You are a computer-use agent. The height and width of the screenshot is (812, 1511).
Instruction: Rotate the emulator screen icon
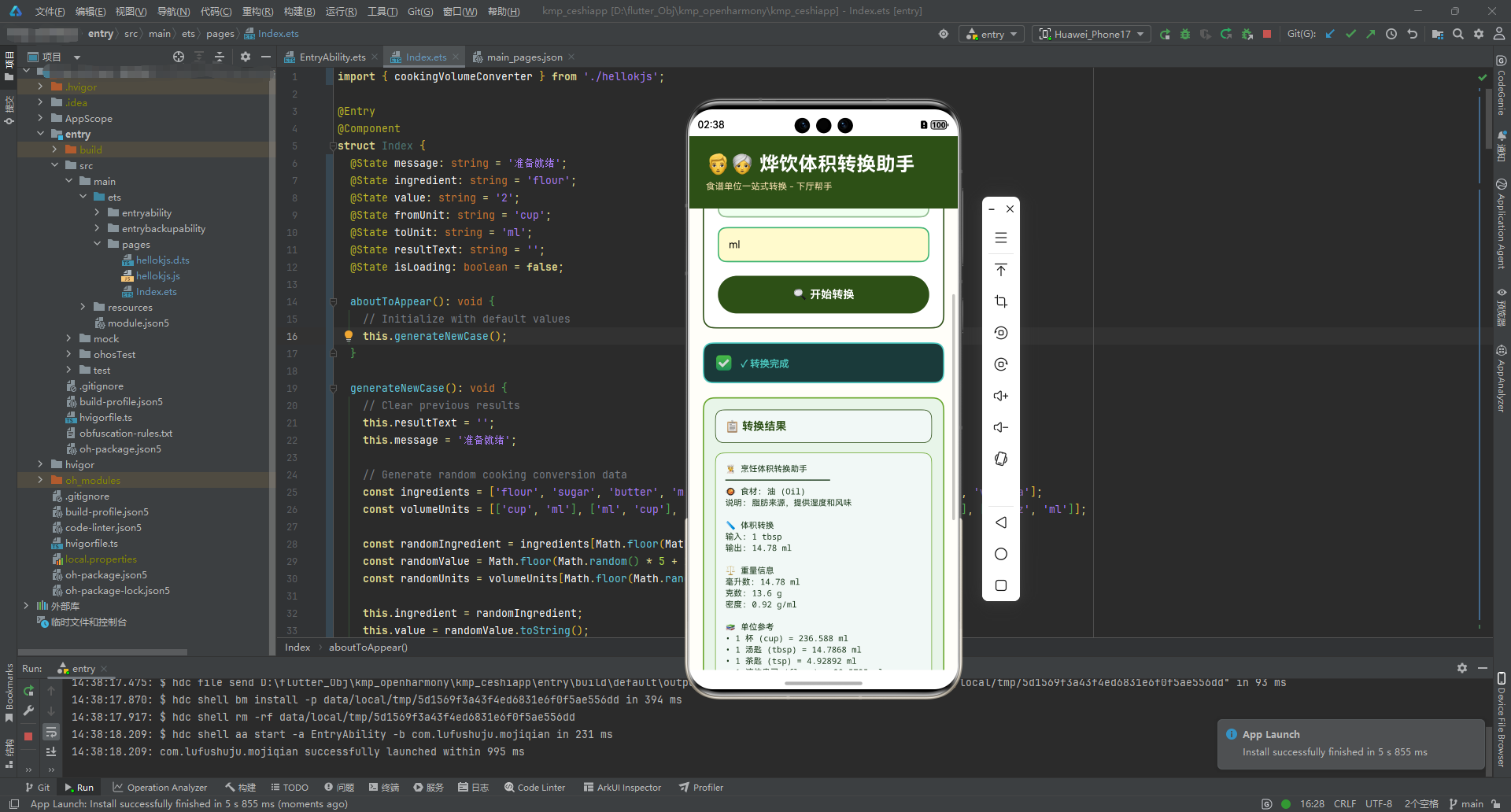1001,459
